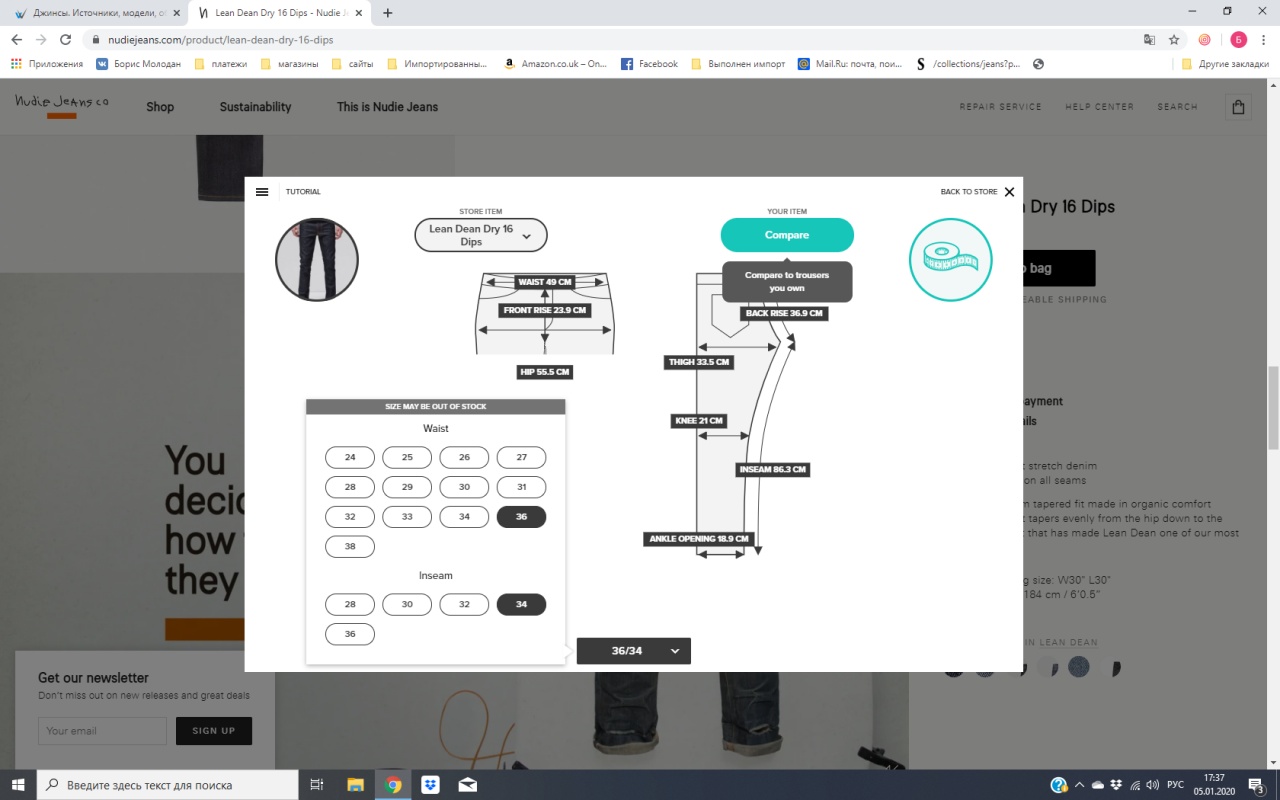Open the Windows Start menu
Viewport: 1280px width, 800px height.
(18, 785)
